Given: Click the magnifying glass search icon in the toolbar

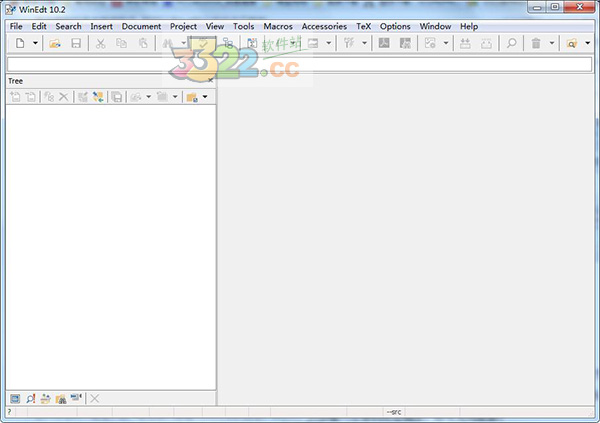Looking at the screenshot, I should coord(511,43).
